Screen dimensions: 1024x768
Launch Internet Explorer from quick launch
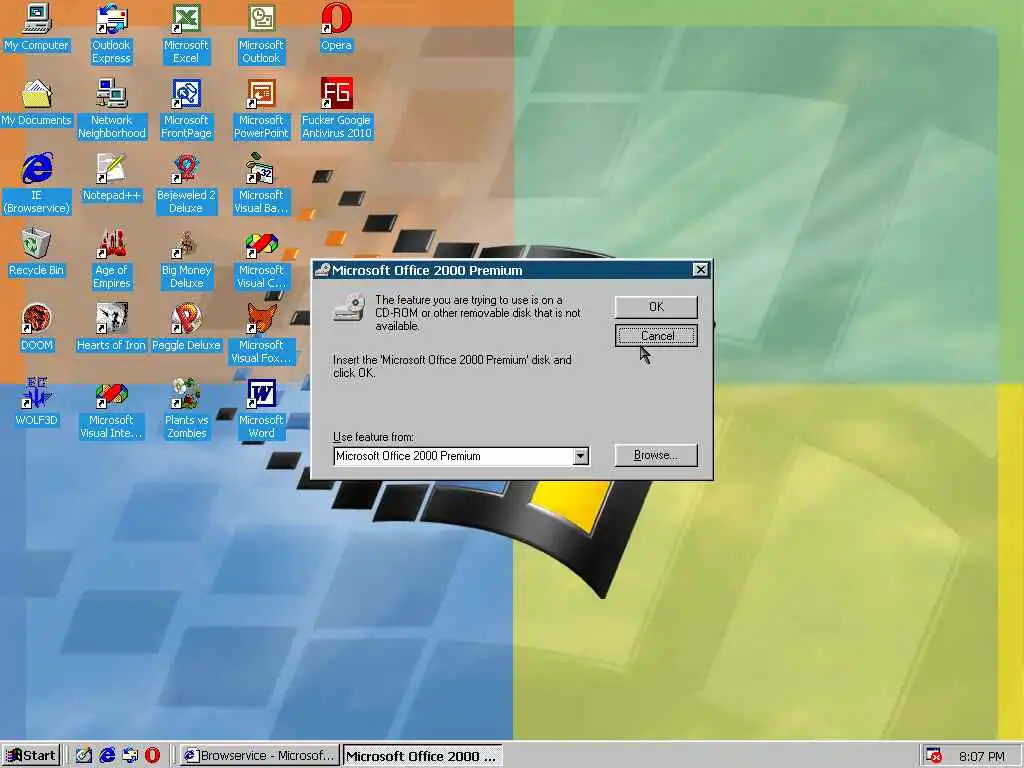(x=106, y=756)
